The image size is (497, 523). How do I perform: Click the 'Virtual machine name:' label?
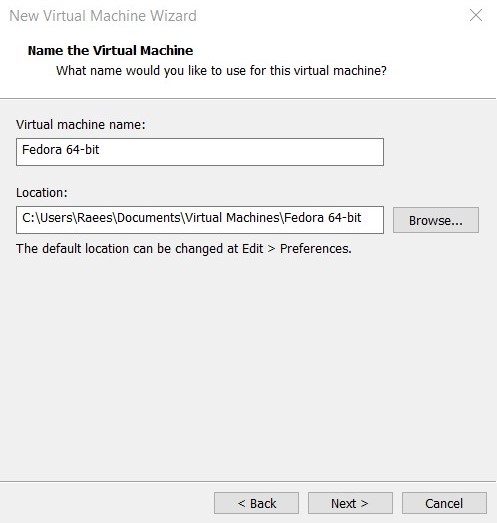(x=81, y=125)
